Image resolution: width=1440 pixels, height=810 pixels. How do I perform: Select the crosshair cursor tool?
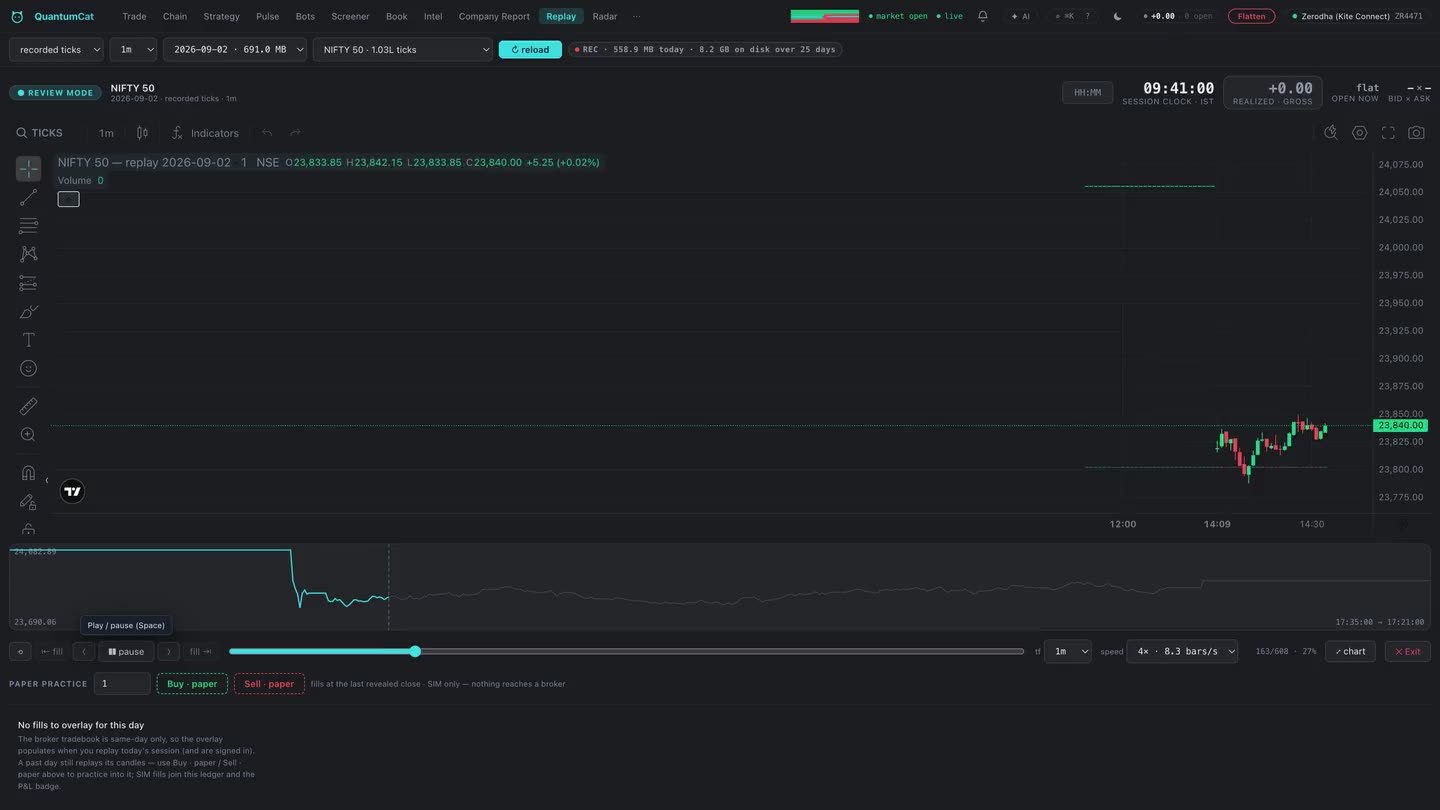point(28,169)
